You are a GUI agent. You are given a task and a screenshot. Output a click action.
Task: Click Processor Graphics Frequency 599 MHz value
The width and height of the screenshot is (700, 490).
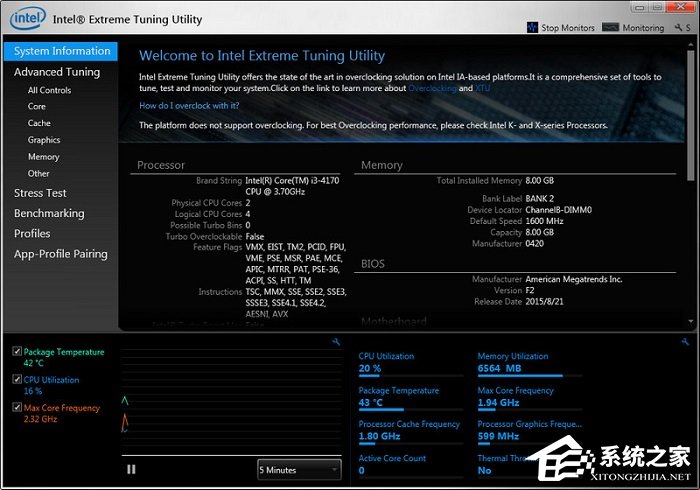click(x=498, y=436)
